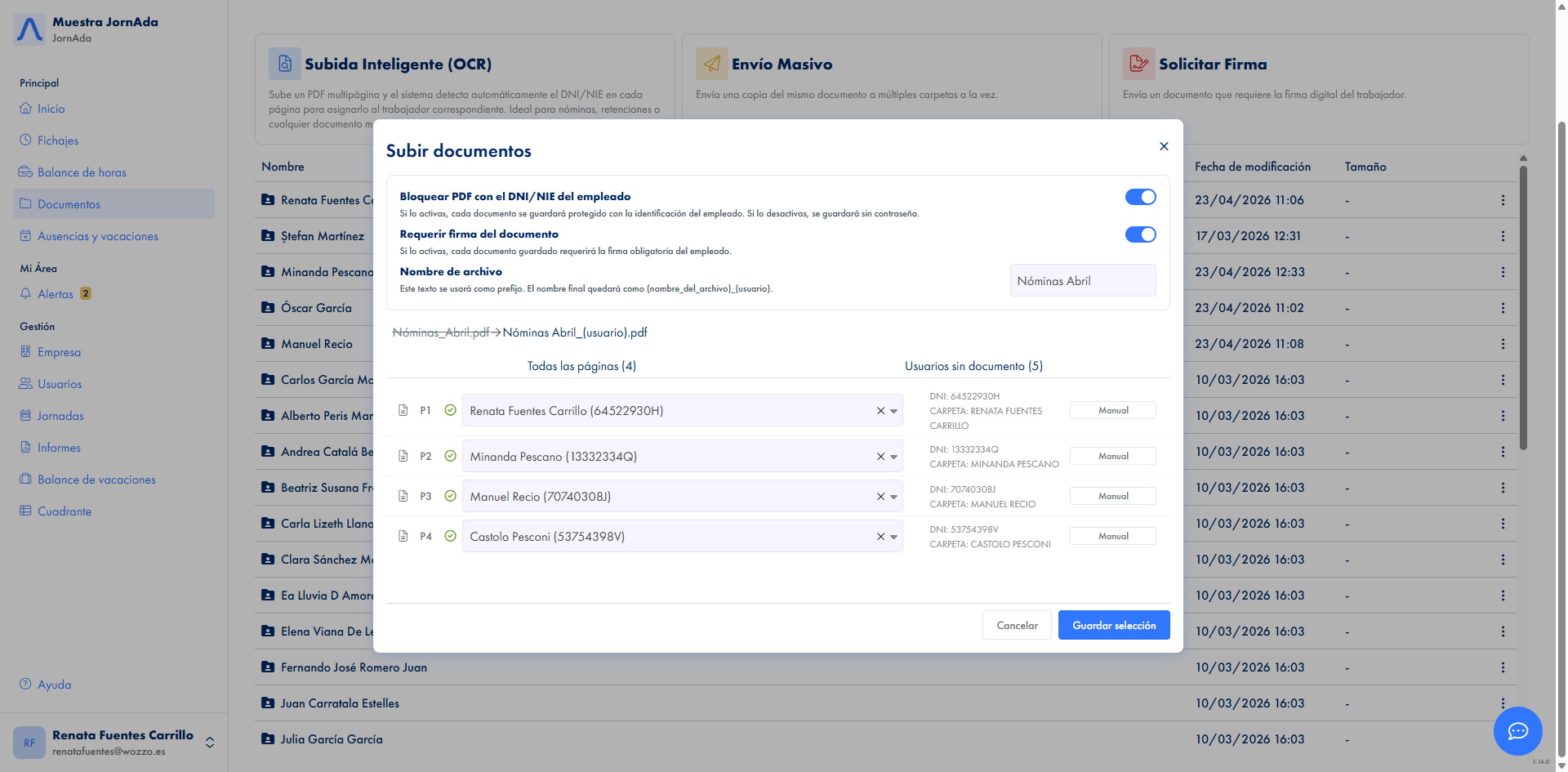Open the chat bubble in the corner

1517,731
